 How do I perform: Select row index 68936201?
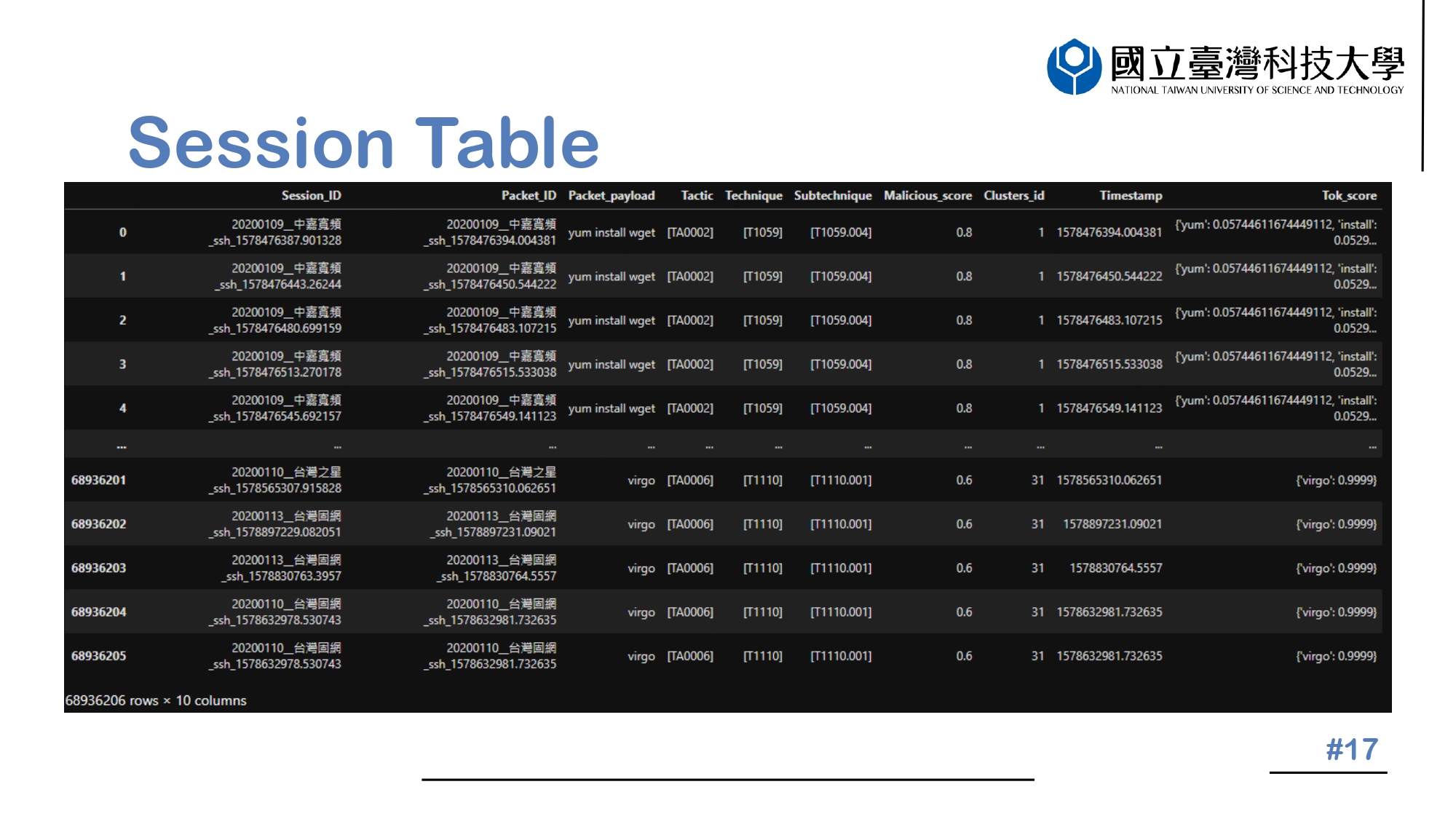98,480
